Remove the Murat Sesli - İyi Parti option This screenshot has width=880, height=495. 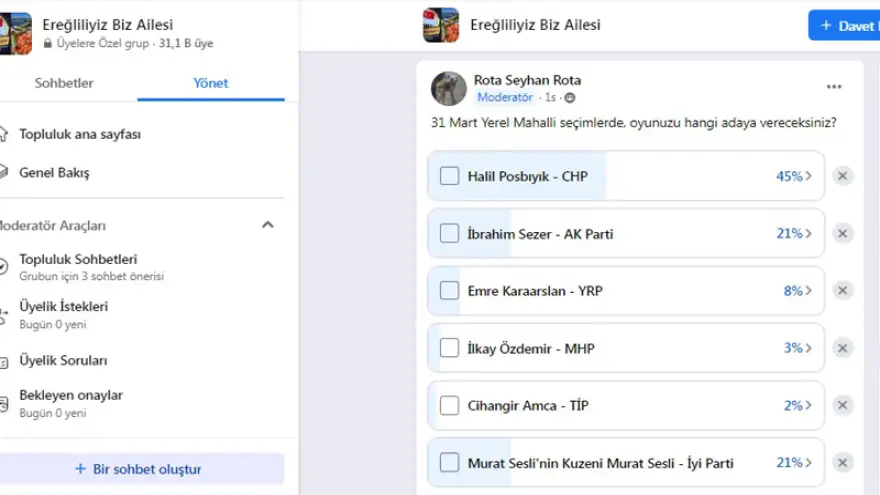(x=842, y=462)
